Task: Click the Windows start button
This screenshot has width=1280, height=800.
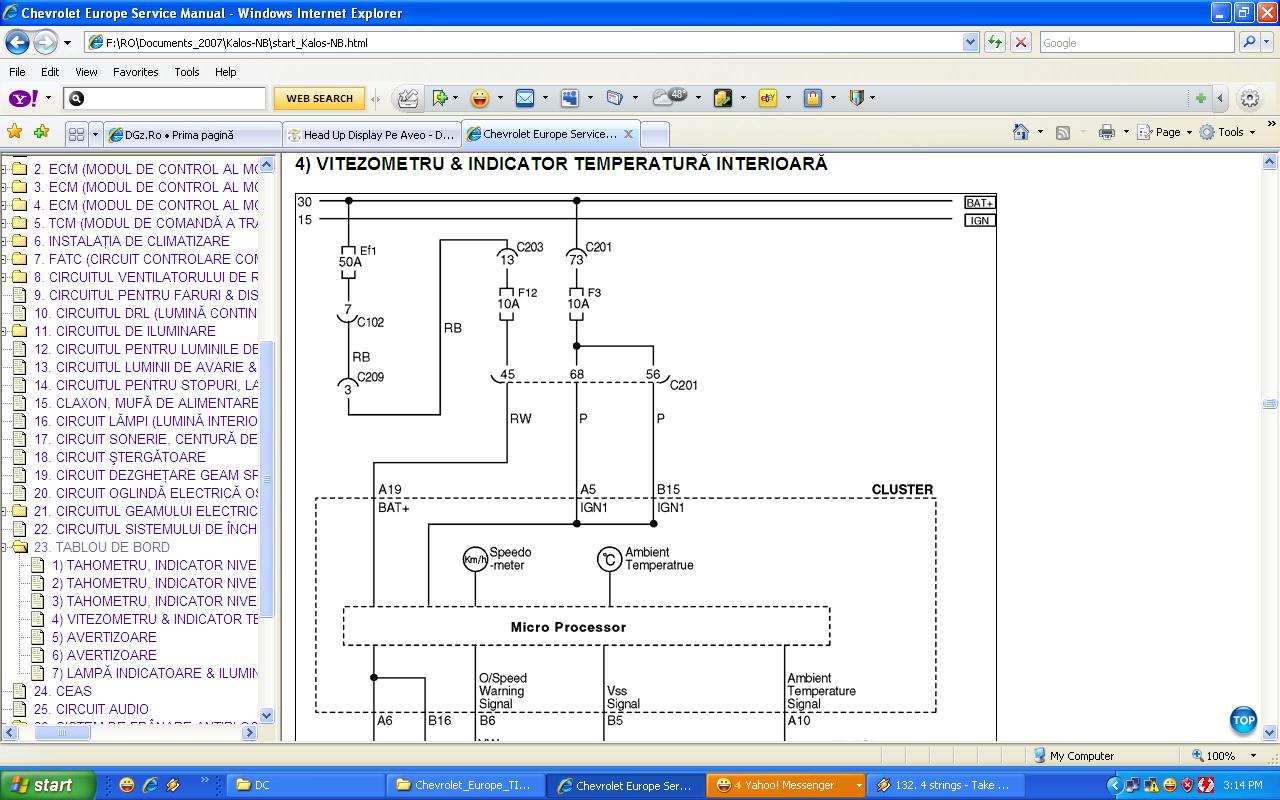Action: (47, 785)
